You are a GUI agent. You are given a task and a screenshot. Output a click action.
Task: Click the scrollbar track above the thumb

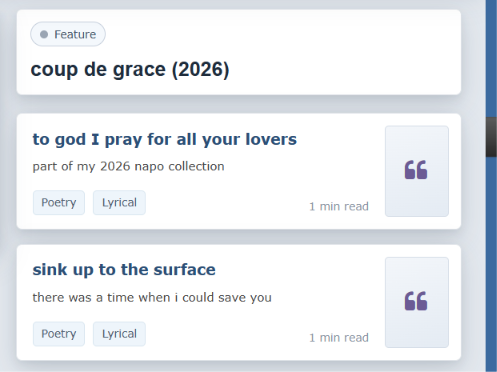[491, 58]
